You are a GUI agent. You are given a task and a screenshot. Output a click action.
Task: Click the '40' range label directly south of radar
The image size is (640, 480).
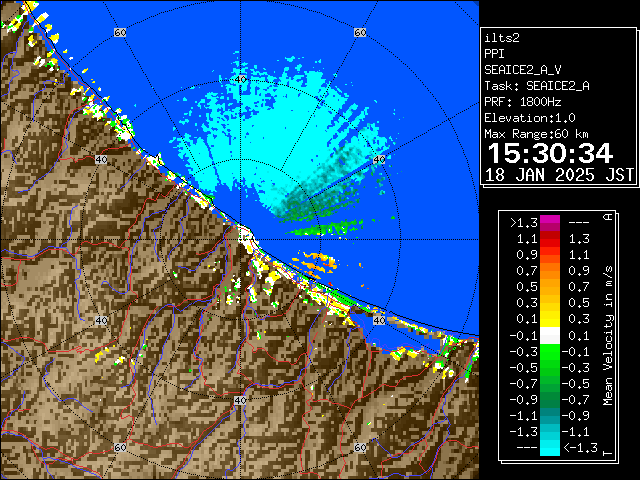[x=240, y=400]
